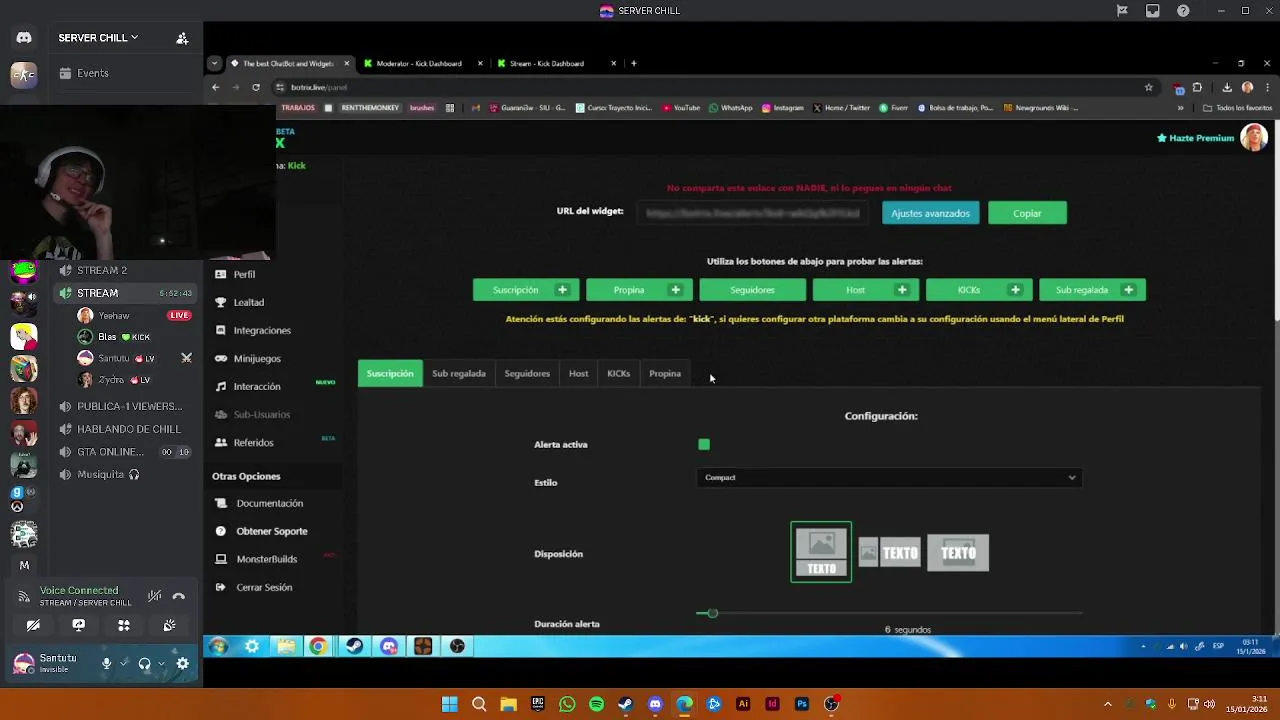Disconnect from voice with the hang-up icon
This screenshot has height=720, width=1280.
point(178,596)
